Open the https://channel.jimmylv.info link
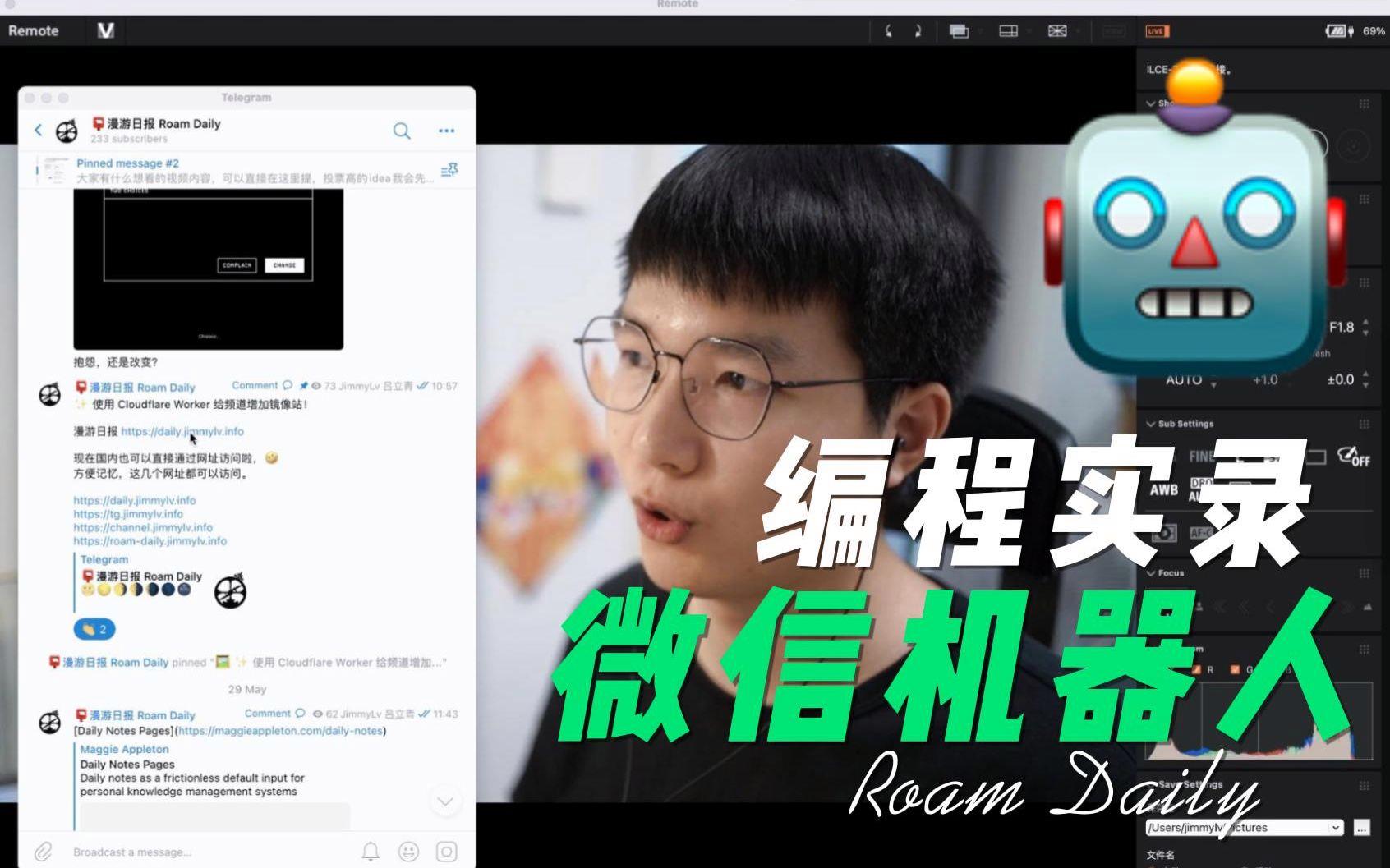 (x=143, y=527)
